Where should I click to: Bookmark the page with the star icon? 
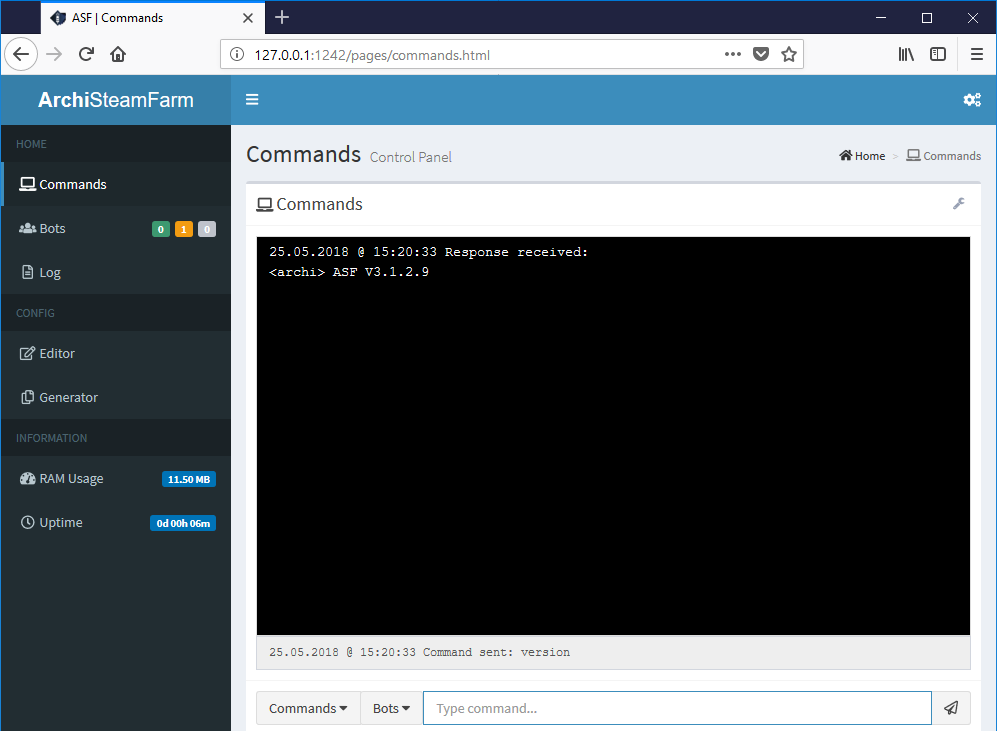coord(789,54)
